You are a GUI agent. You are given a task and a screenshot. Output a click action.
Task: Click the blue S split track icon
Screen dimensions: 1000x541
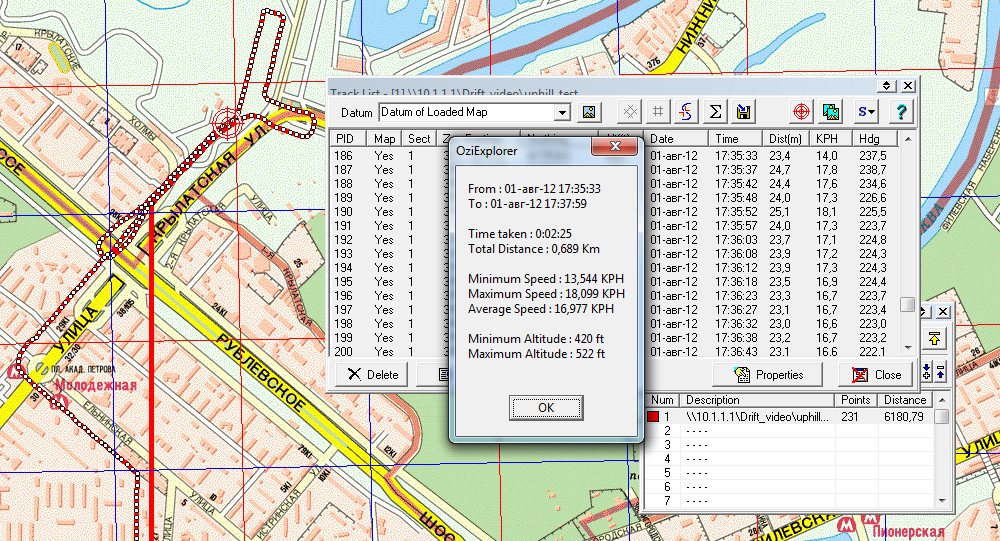(686, 112)
